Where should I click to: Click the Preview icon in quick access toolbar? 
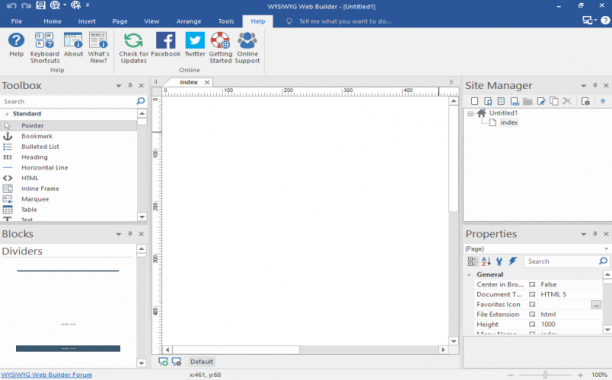(55, 5)
